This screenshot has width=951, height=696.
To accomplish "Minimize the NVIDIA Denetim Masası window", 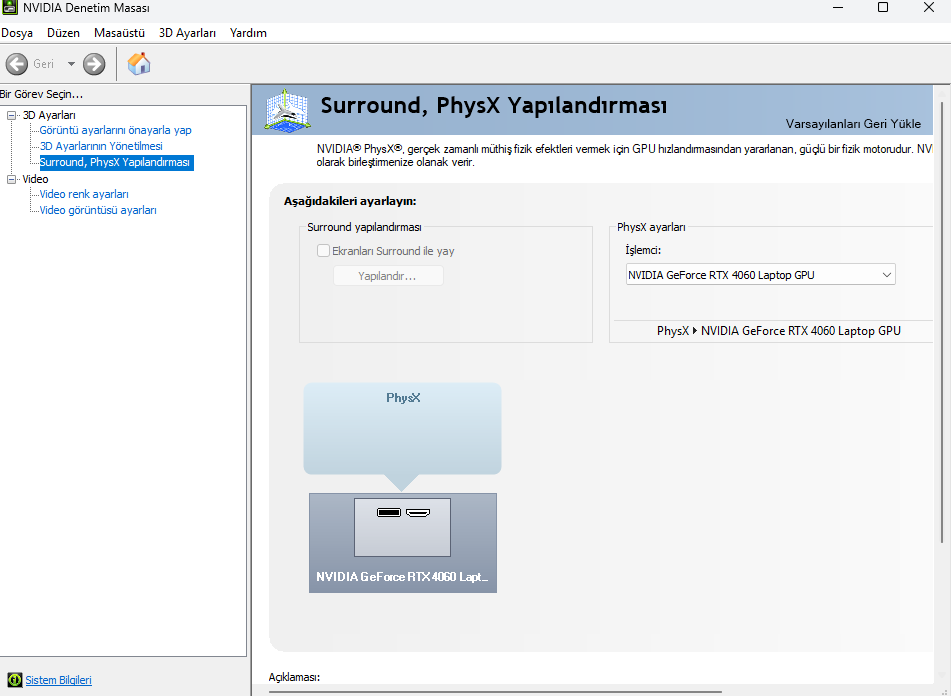I will pos(838,8).
